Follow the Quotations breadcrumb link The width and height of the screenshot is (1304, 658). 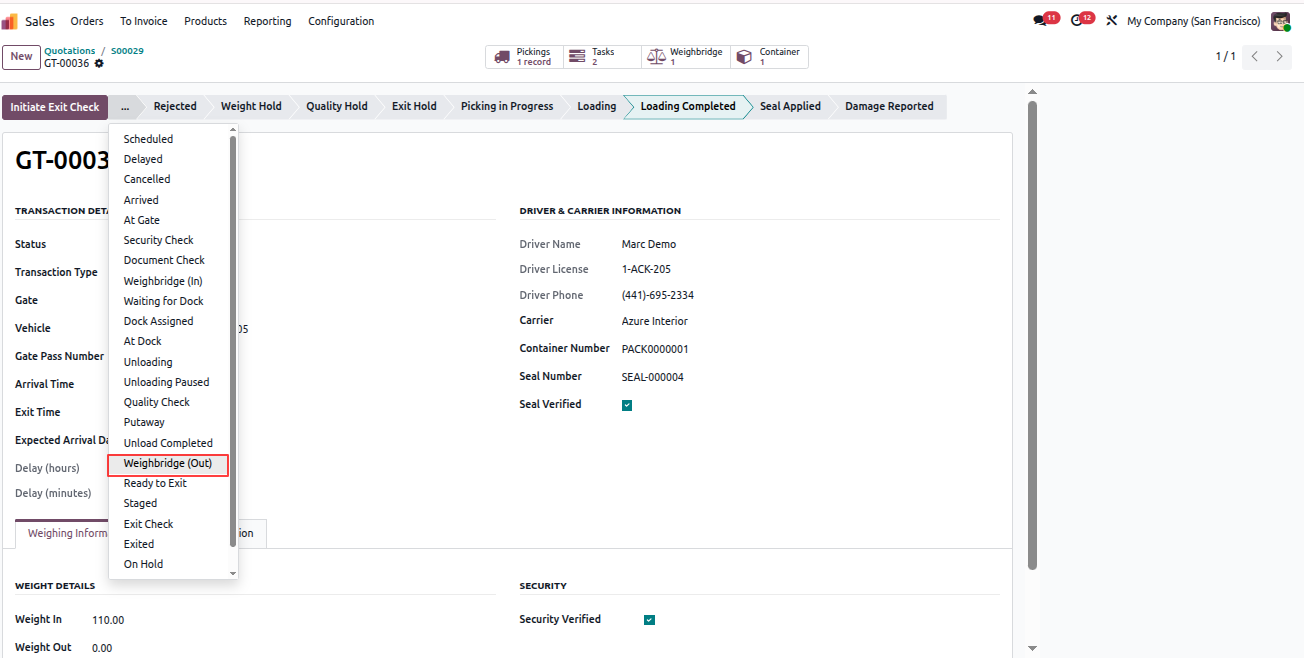click(70, 51)
